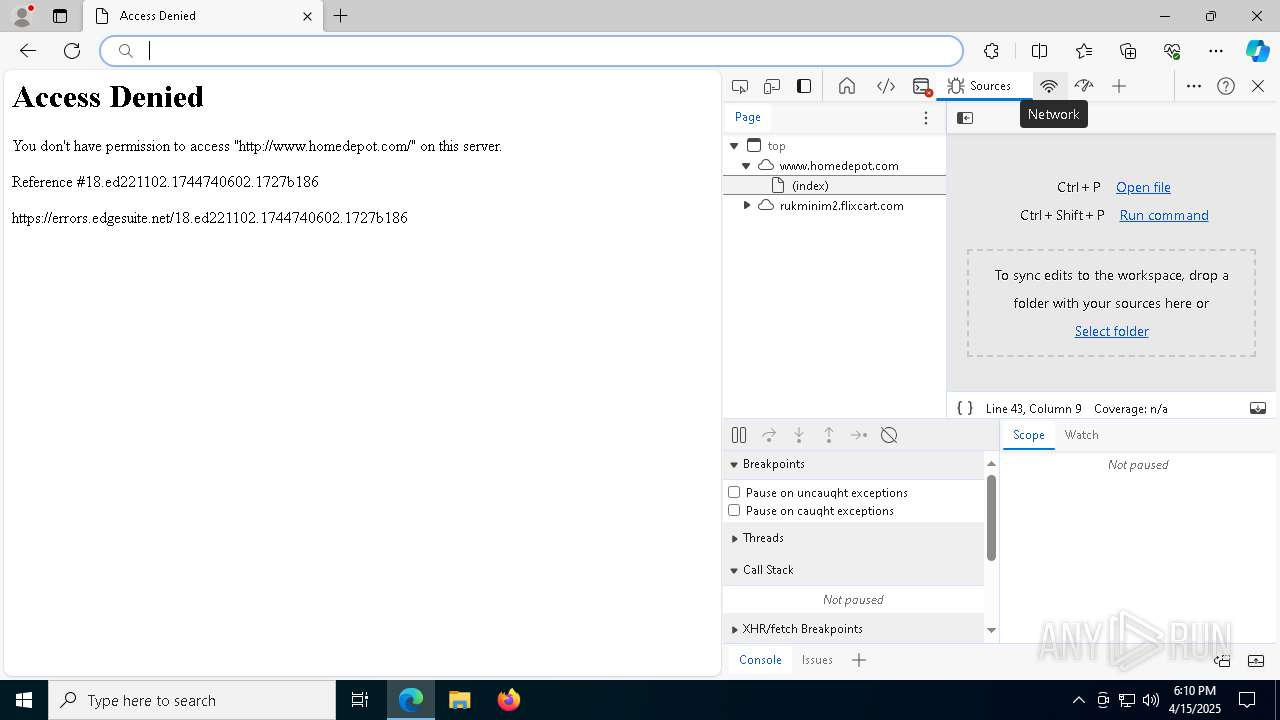Open the Split screen icon

(1040, 51)
